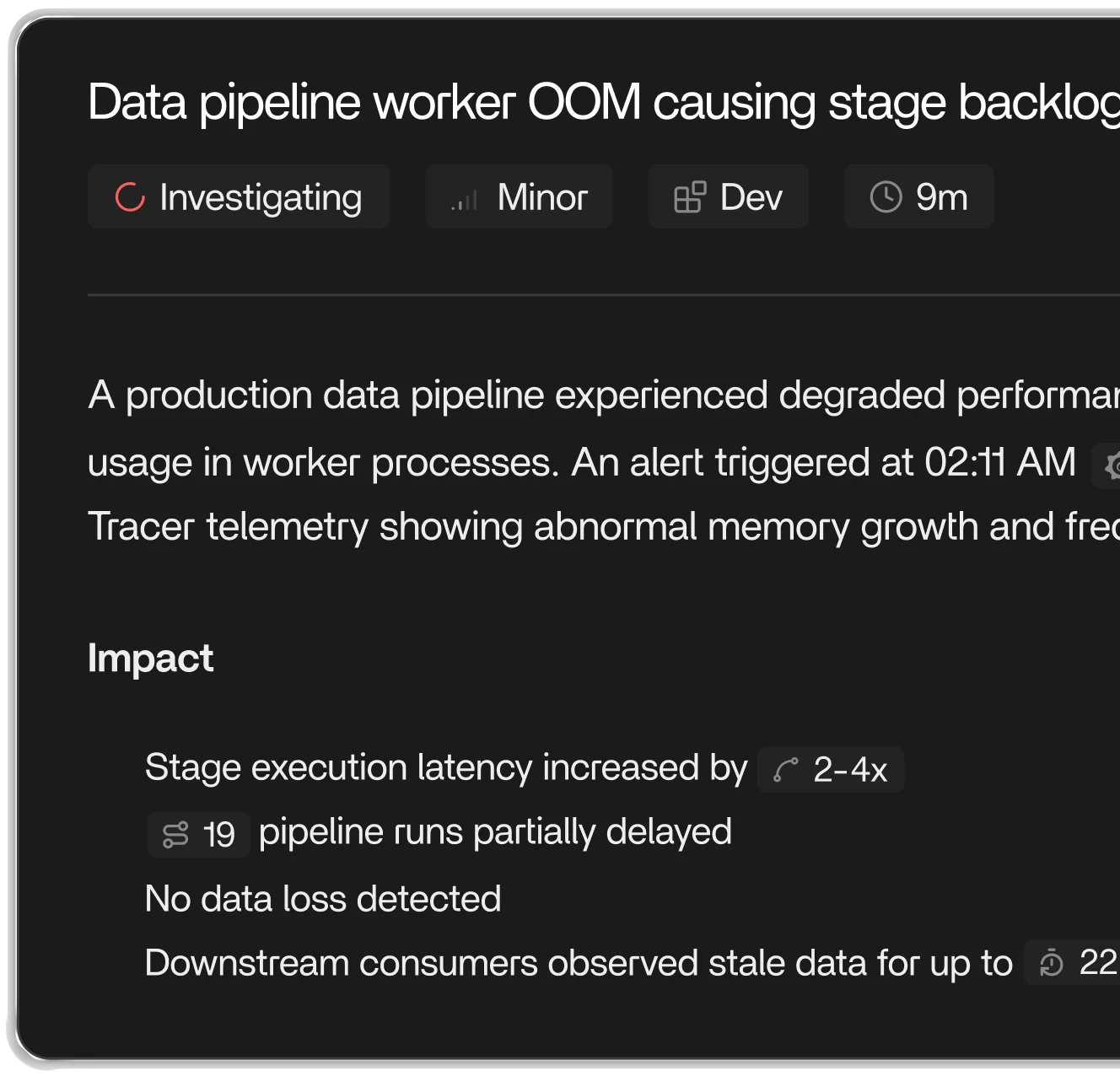
Task: Select the pipeline branch icon beside the 19 count
Action: pyautogui.click(x=176, y=832)
